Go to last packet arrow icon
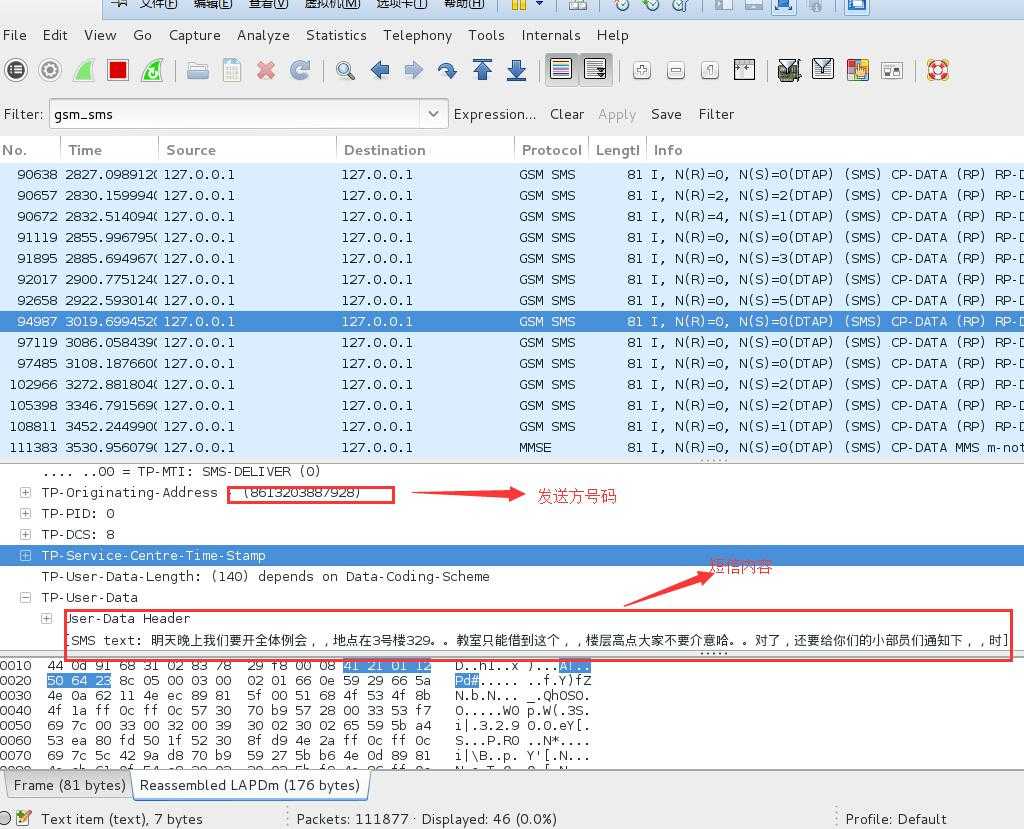 pyautogui.click(x=517, y=70)
